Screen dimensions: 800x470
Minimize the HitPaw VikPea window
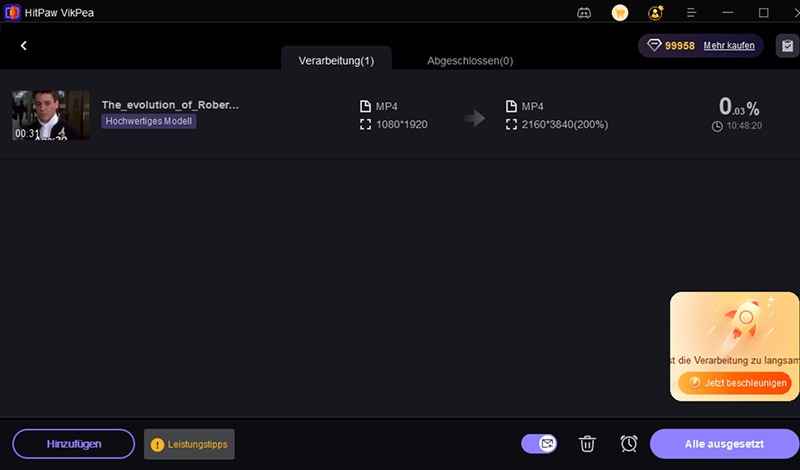pos(728,13)
